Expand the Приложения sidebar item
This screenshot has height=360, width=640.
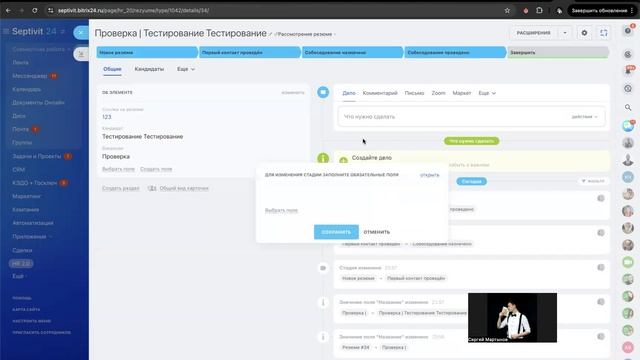(32, 237)
